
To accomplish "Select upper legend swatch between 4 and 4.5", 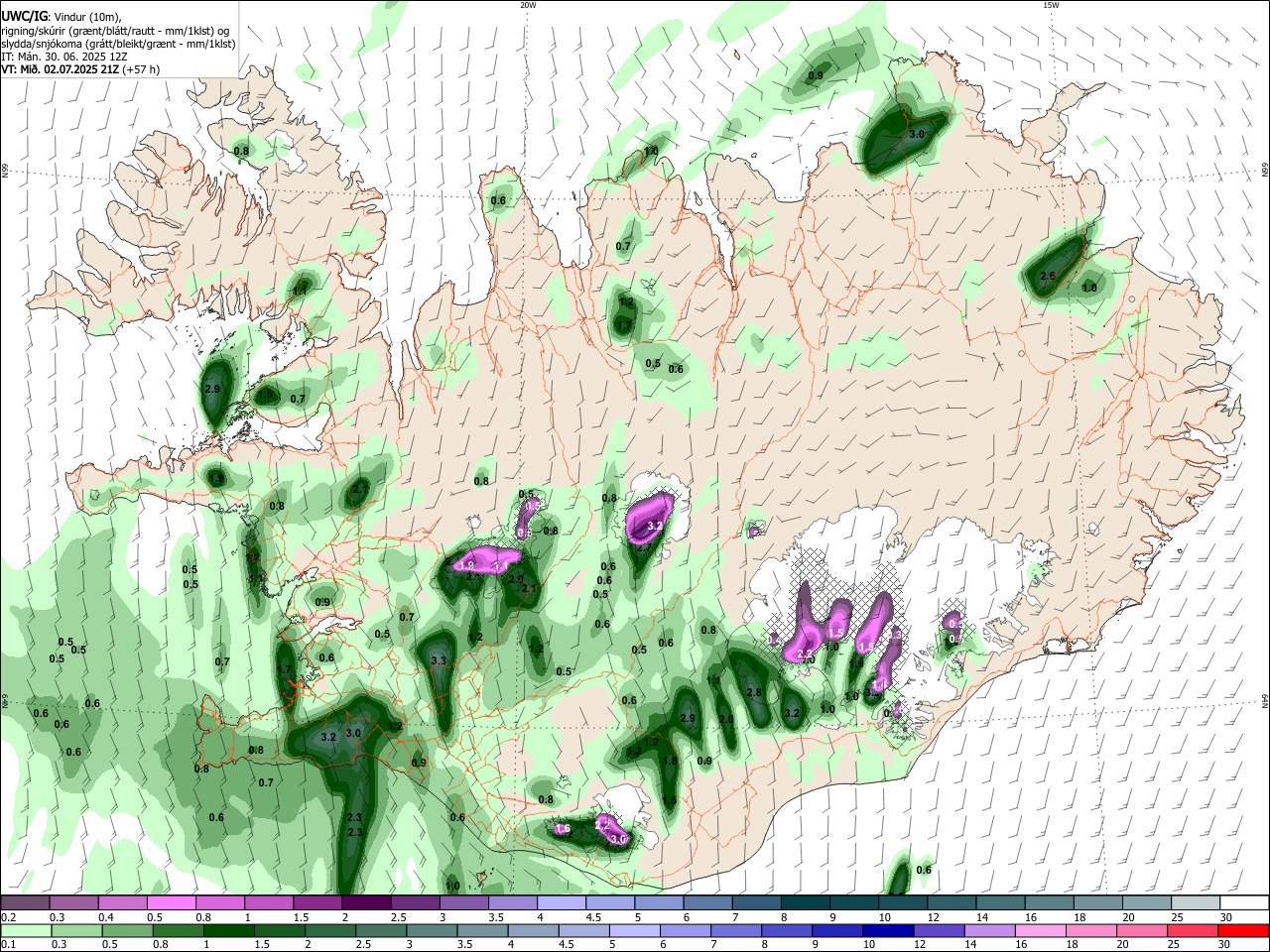I will [x=561, y=902].
